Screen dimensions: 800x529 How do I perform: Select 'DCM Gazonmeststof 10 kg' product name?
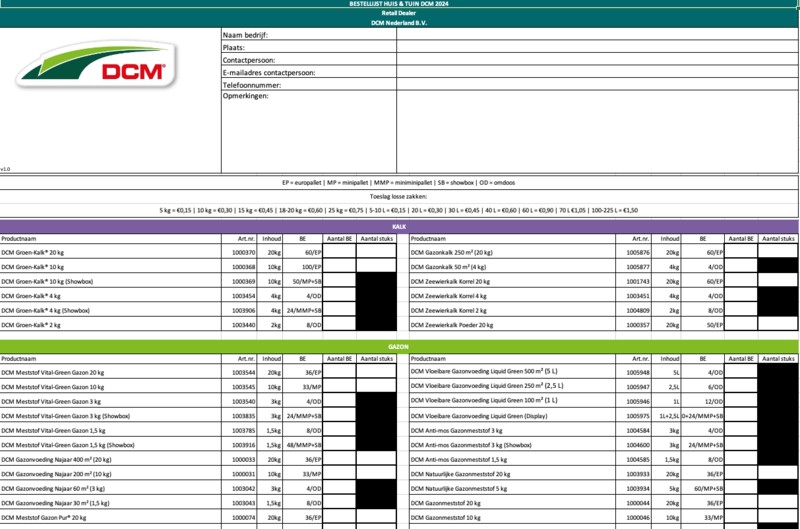(445, 517)
